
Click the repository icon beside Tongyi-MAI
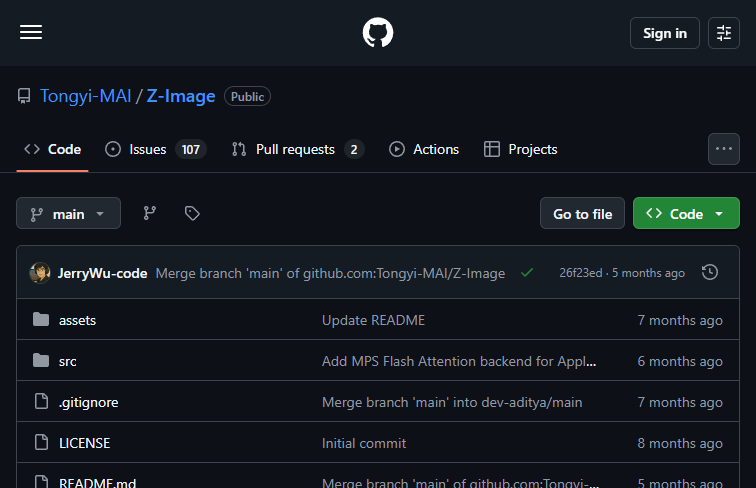coord(24,96)
